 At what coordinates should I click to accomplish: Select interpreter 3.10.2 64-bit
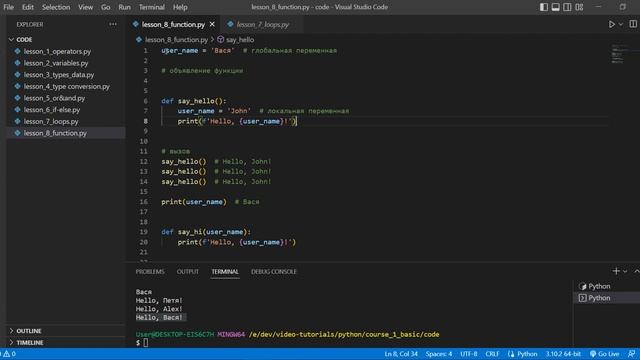pyautogui.click(x=563, y=354)
